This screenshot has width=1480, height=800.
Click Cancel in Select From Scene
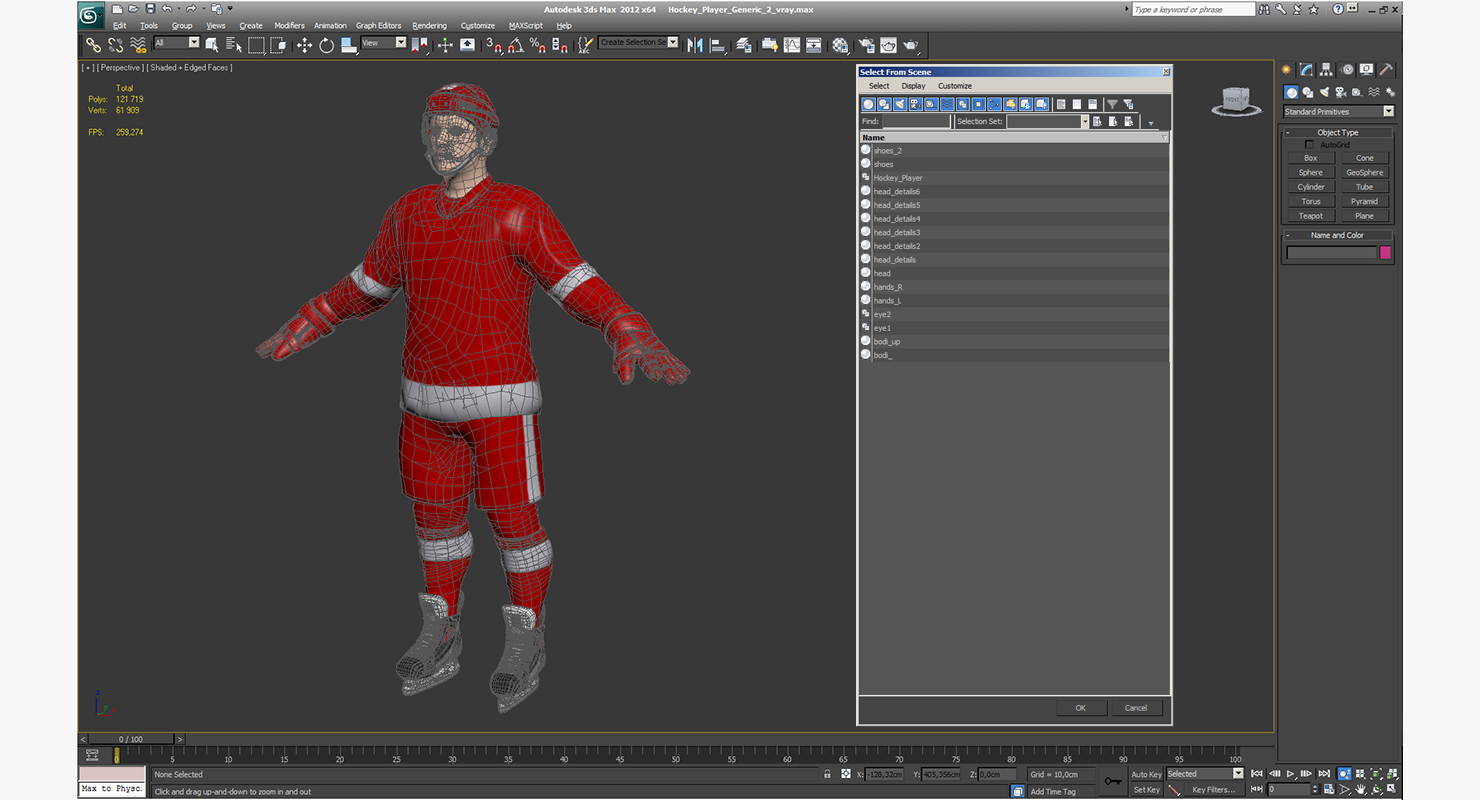[1136, 708]
